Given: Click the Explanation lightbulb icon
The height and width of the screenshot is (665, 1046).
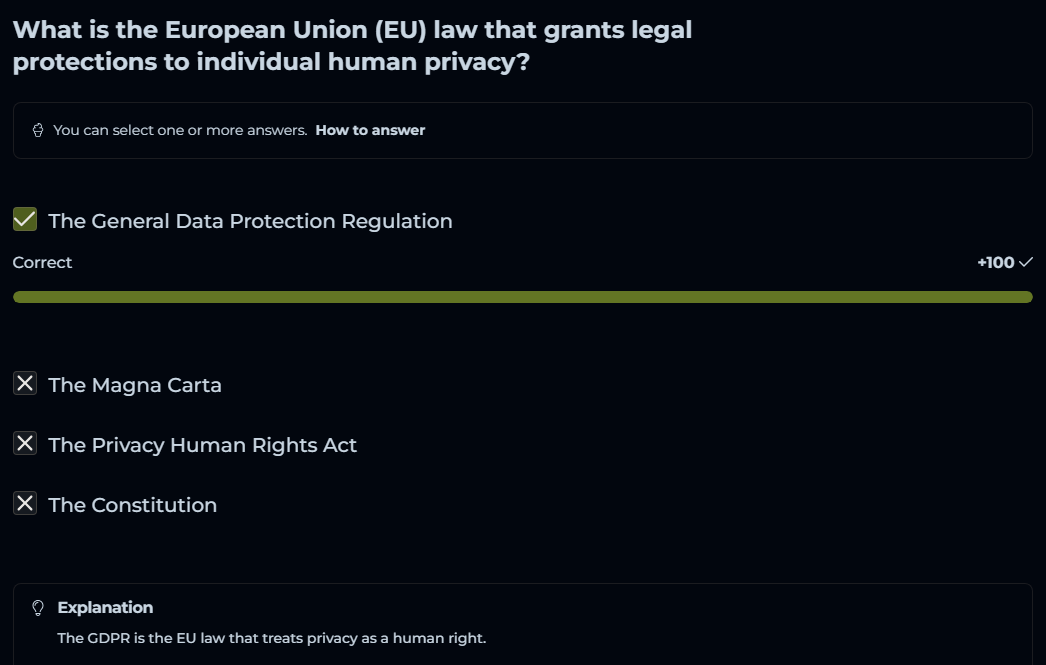Looking at the screenshot, I should pos(38,607).
